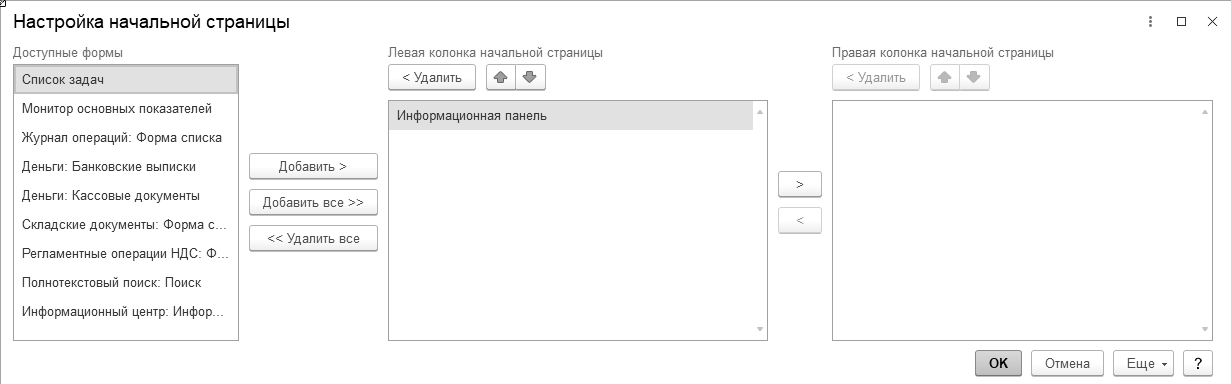1231x384 pixels.
Task: Click Добавить > button
Action: click(313, 166)
